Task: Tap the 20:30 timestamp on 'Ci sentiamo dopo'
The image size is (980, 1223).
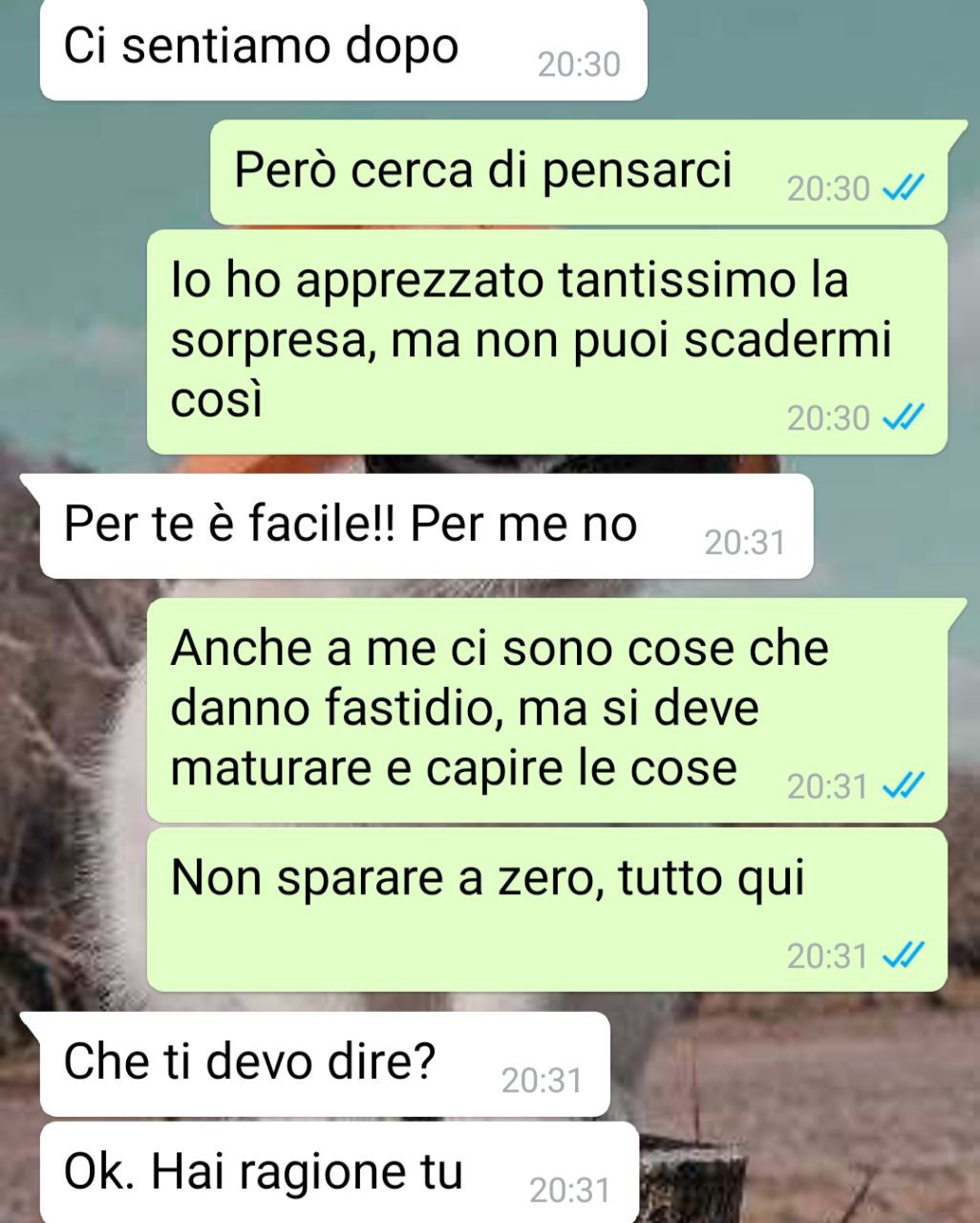Action: tap(579, 65)
